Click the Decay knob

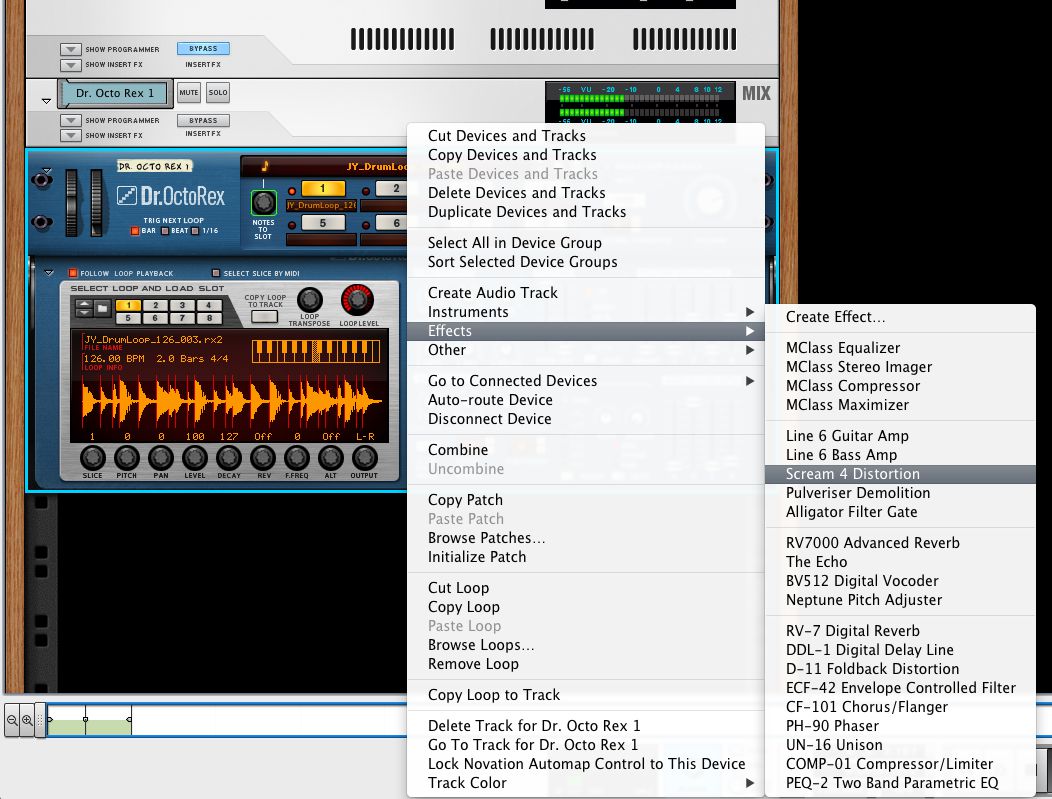(229, 458)
